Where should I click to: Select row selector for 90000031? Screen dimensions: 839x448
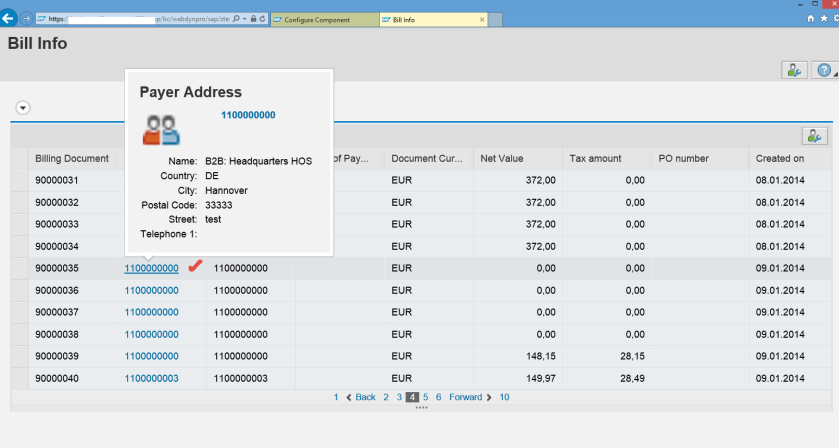click(19, 180)
